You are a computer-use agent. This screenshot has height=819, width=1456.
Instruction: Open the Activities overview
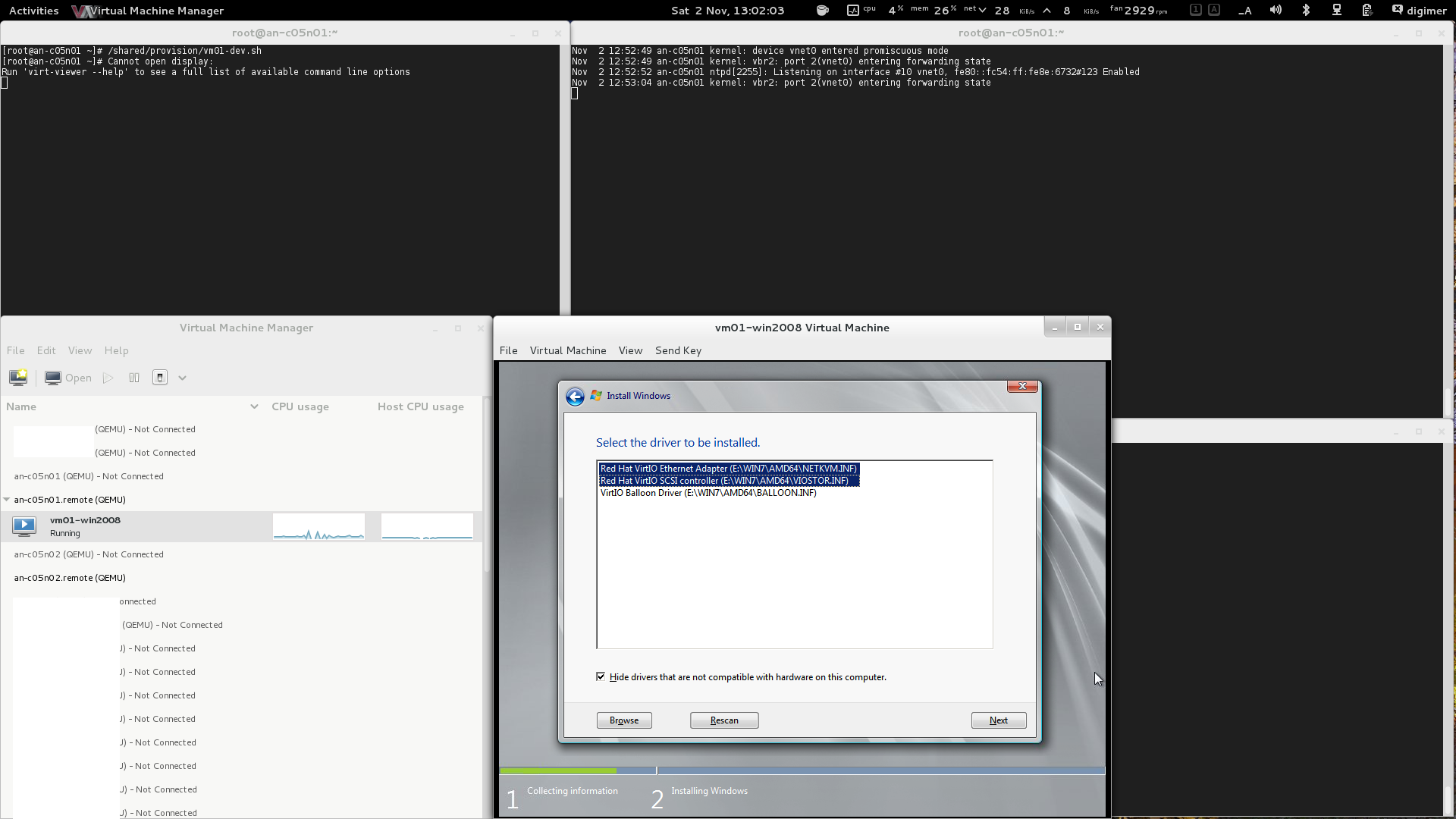tap(33, 11)
